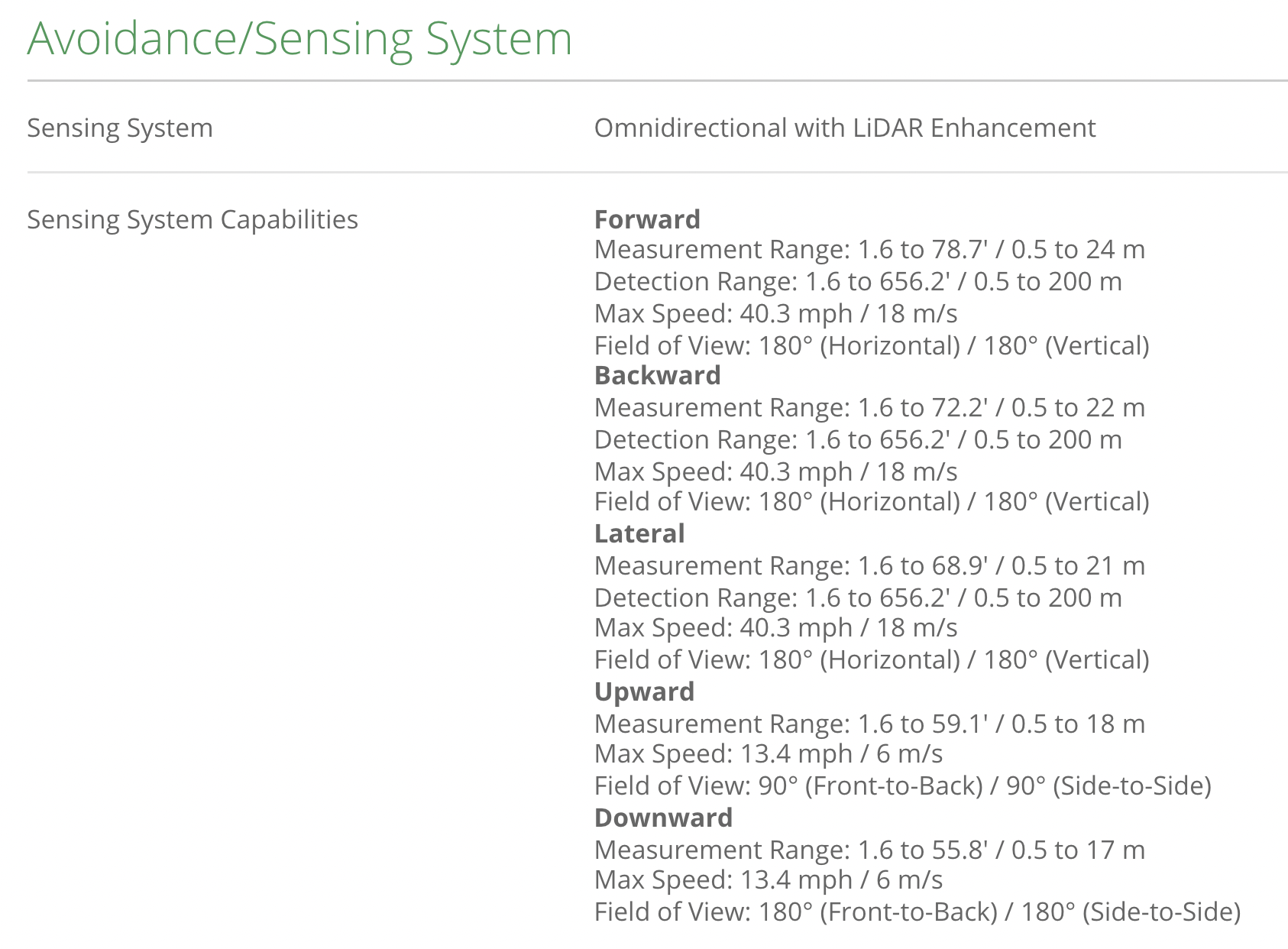Click the Sensing System Capabilities label
The image size is (1288, 949).
pyautogui.click(x=193, y=219)
